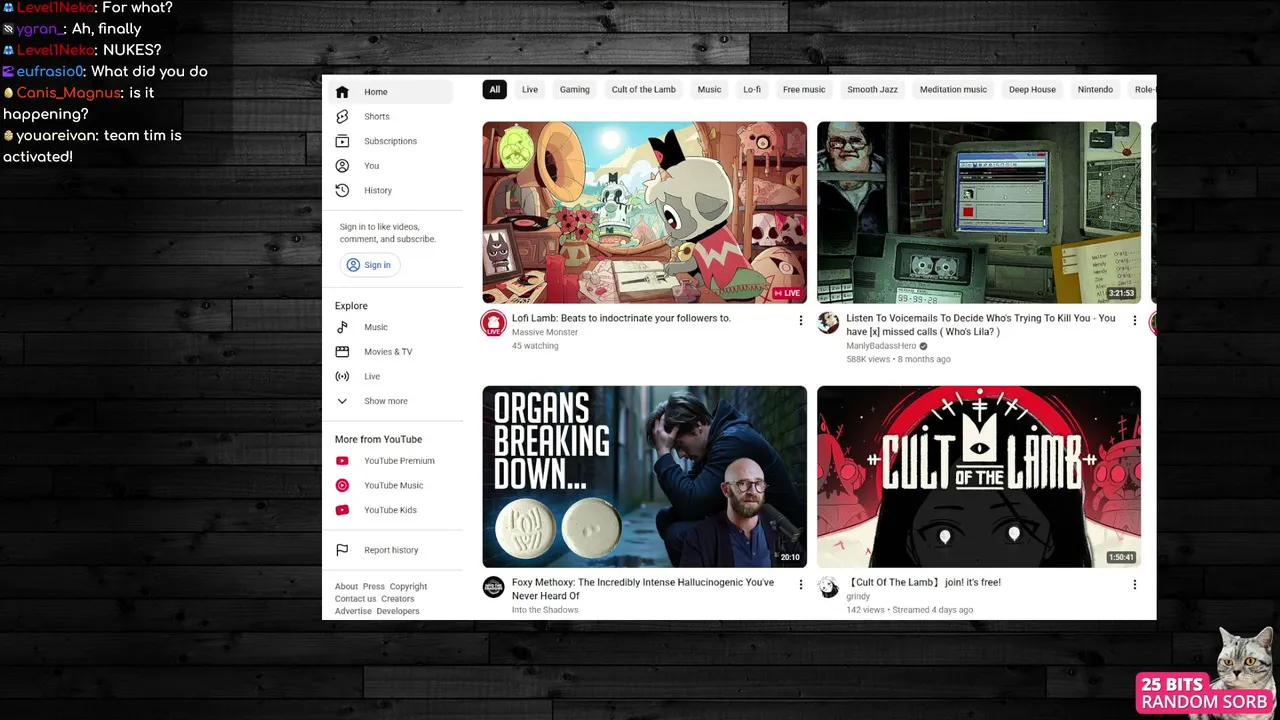Image resolution: width=1280 pixels, height=720 pixels.
Task: Open the three-dot menu for Foxy Methoxy video
Action: (800, 584)
